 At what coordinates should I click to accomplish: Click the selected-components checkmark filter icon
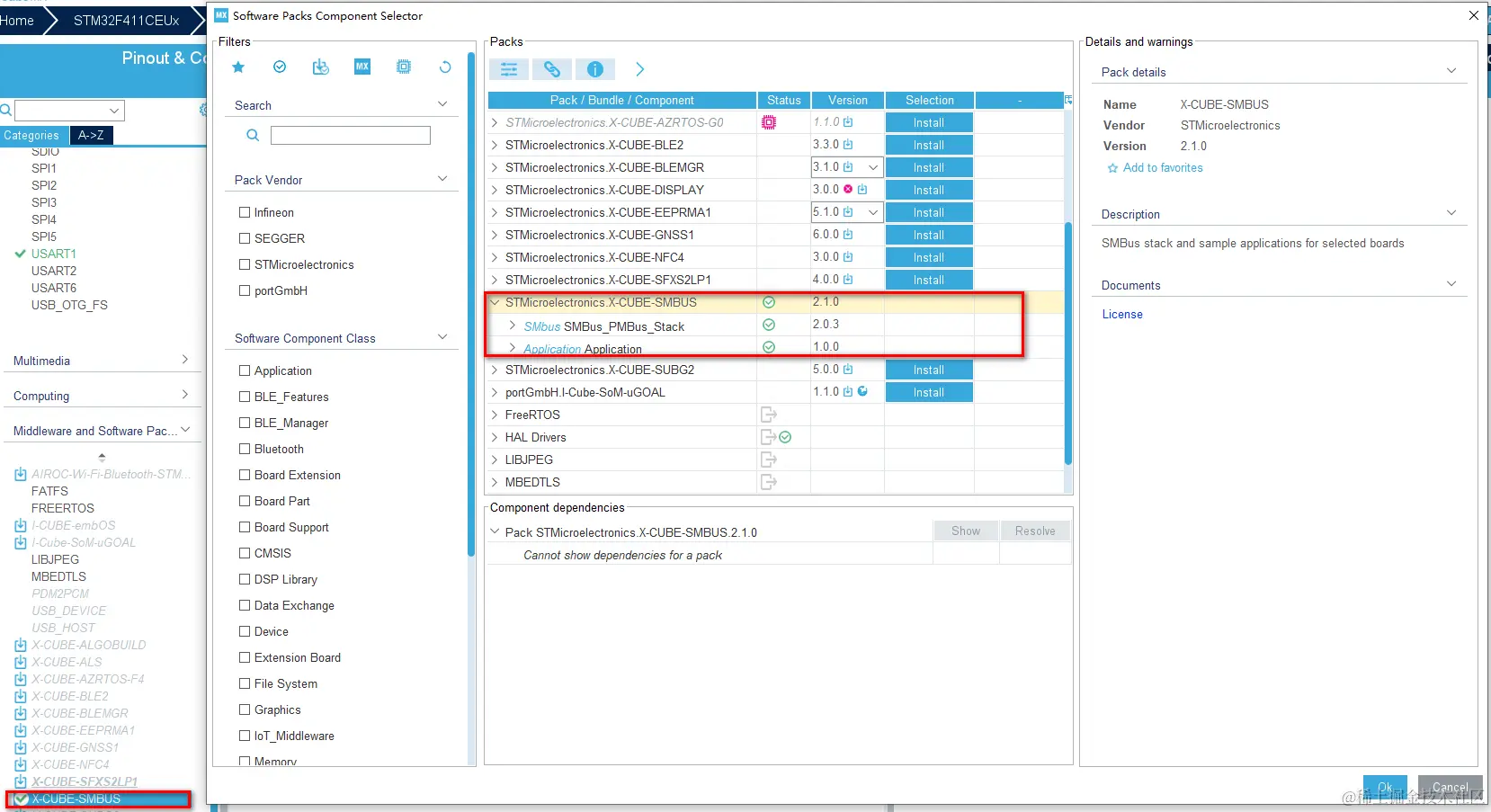coord(280,67)
